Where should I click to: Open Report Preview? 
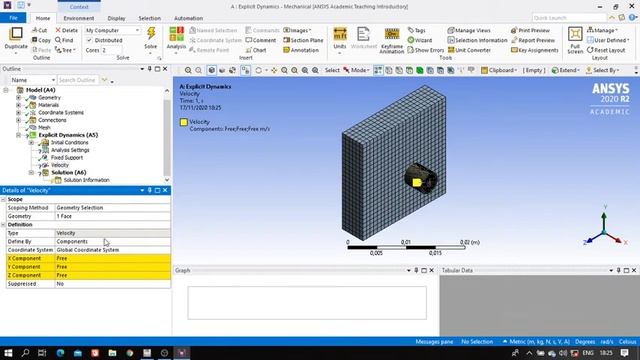pos(533,40)
